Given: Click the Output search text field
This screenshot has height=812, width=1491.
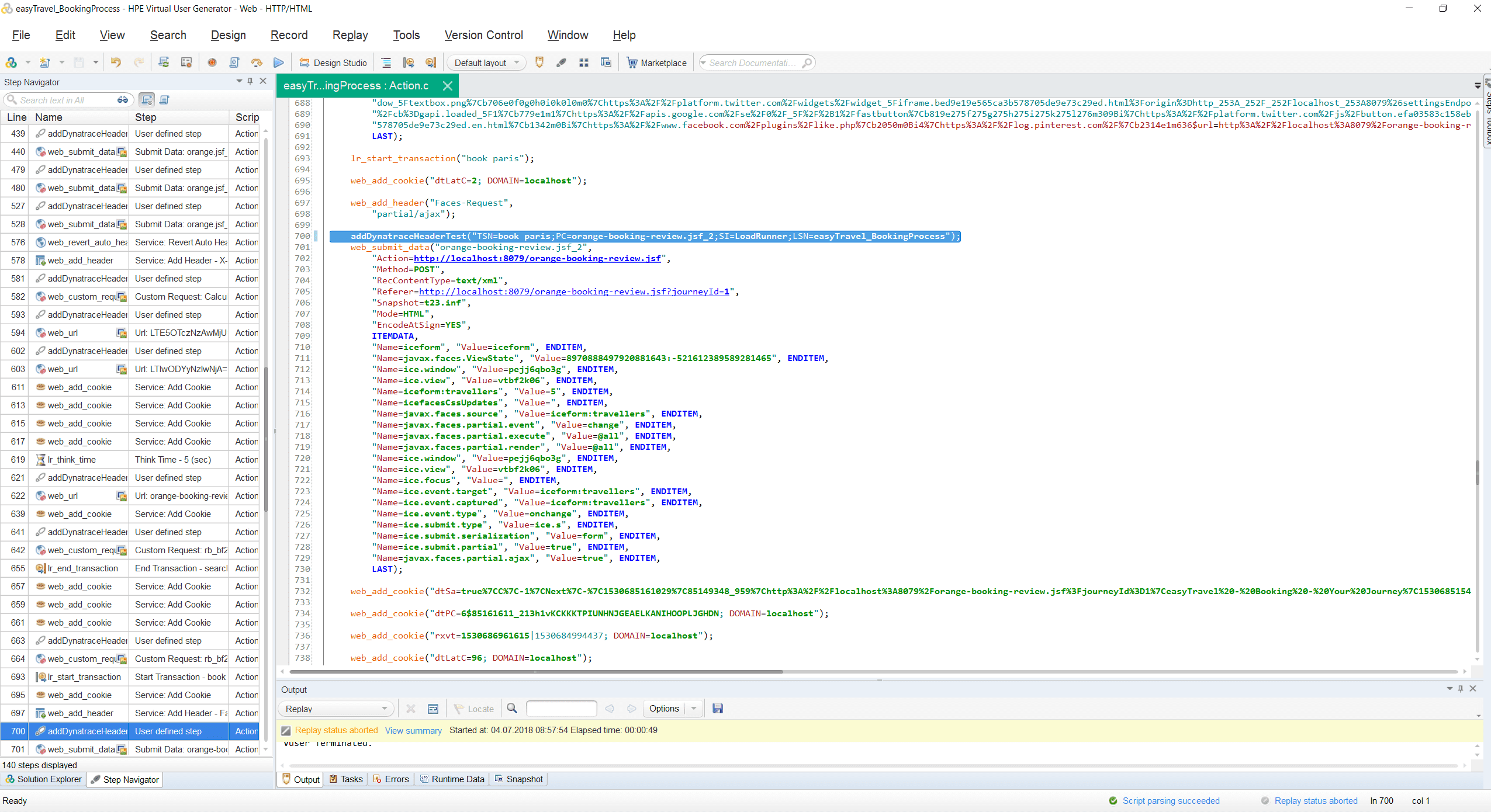Looking at the screenshot, I should [x=561, y=709].
